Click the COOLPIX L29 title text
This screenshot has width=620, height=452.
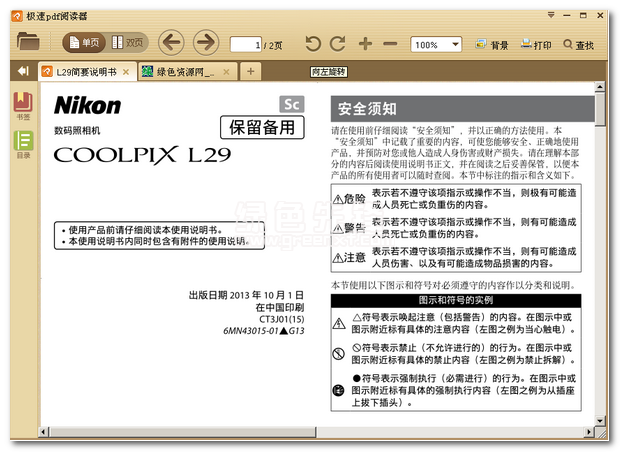(142, 155)
